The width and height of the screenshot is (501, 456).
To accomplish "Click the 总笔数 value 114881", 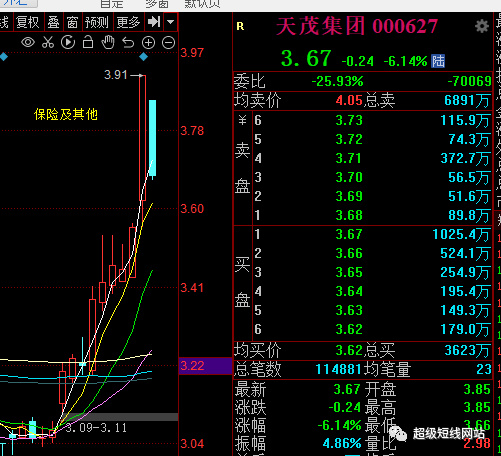I will (x=338, y=369).
